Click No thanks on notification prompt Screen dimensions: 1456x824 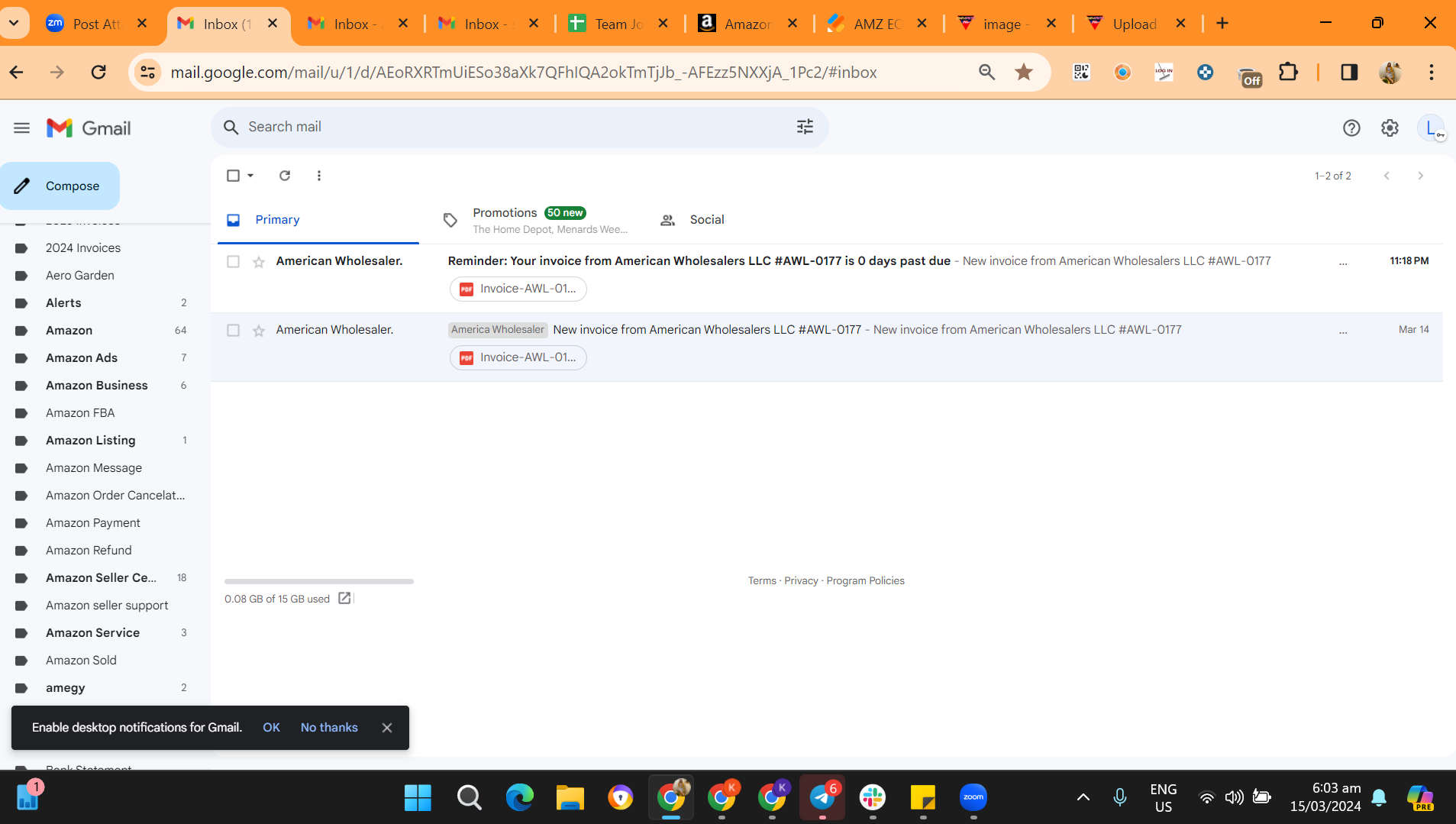coord(329,728)
